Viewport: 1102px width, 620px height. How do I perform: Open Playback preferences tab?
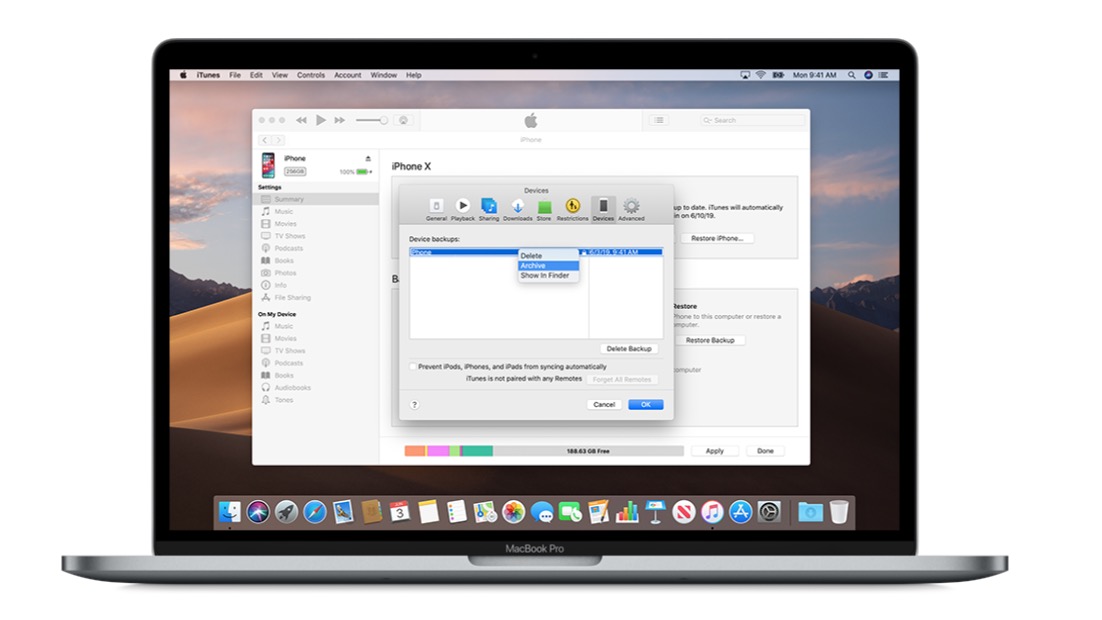pyautogui.click(x=462, y=209)
